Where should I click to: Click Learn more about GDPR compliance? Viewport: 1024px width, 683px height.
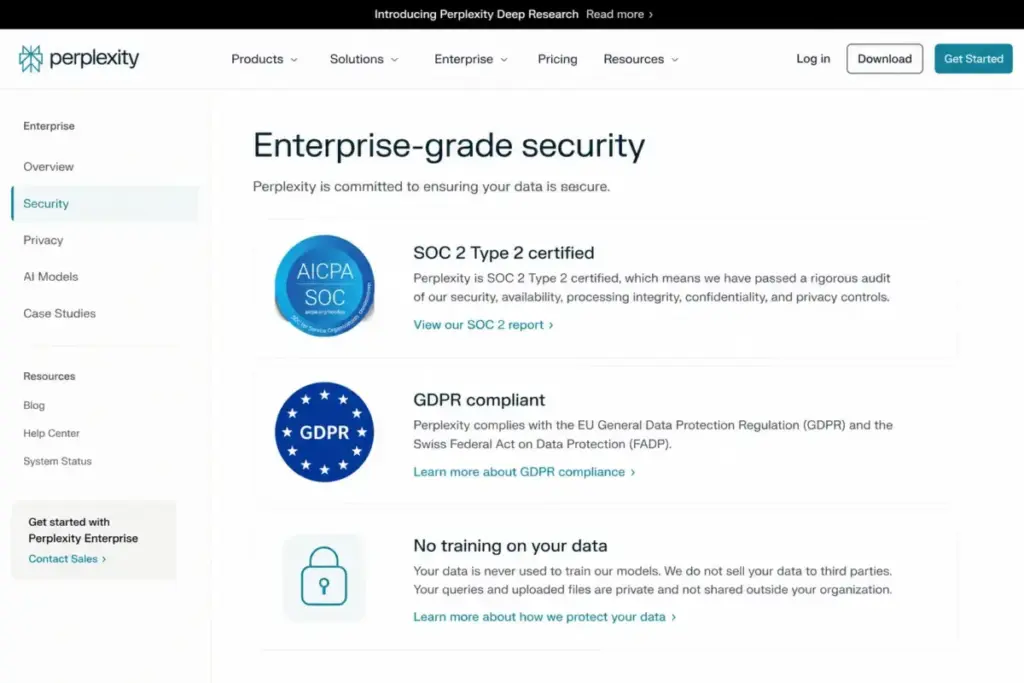click(x=524, y=471)
